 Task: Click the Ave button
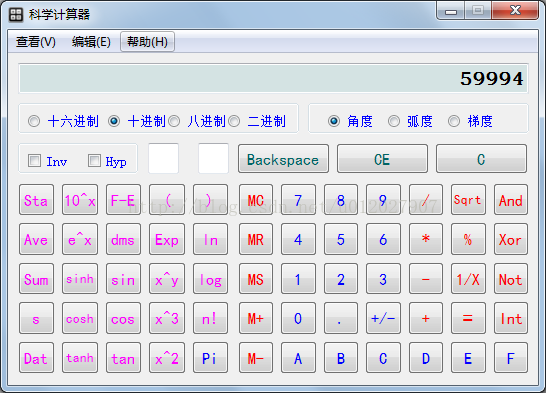[37, 239]
